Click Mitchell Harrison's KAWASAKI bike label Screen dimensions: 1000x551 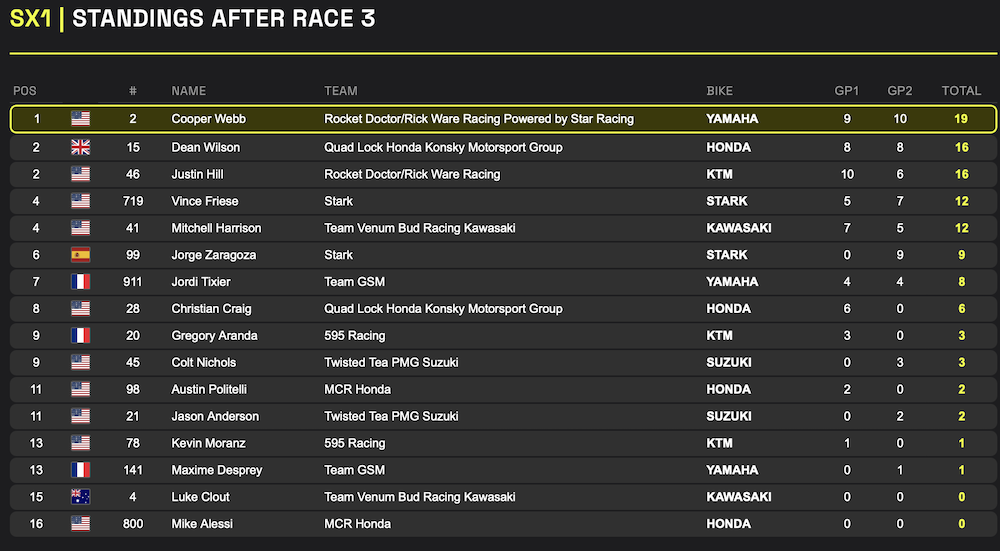[739, 228]
